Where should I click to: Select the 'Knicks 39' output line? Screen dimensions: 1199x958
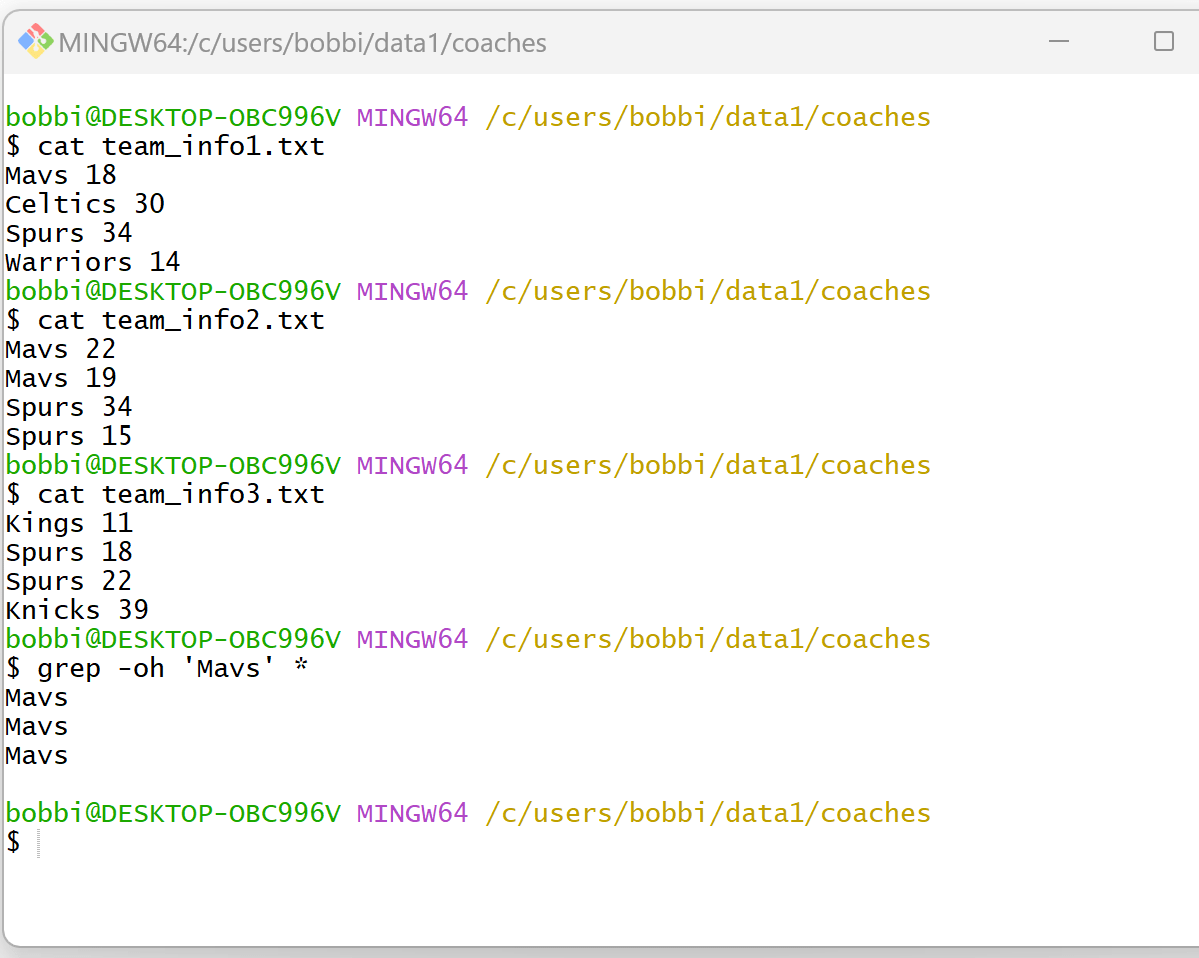tap(76, 611)
